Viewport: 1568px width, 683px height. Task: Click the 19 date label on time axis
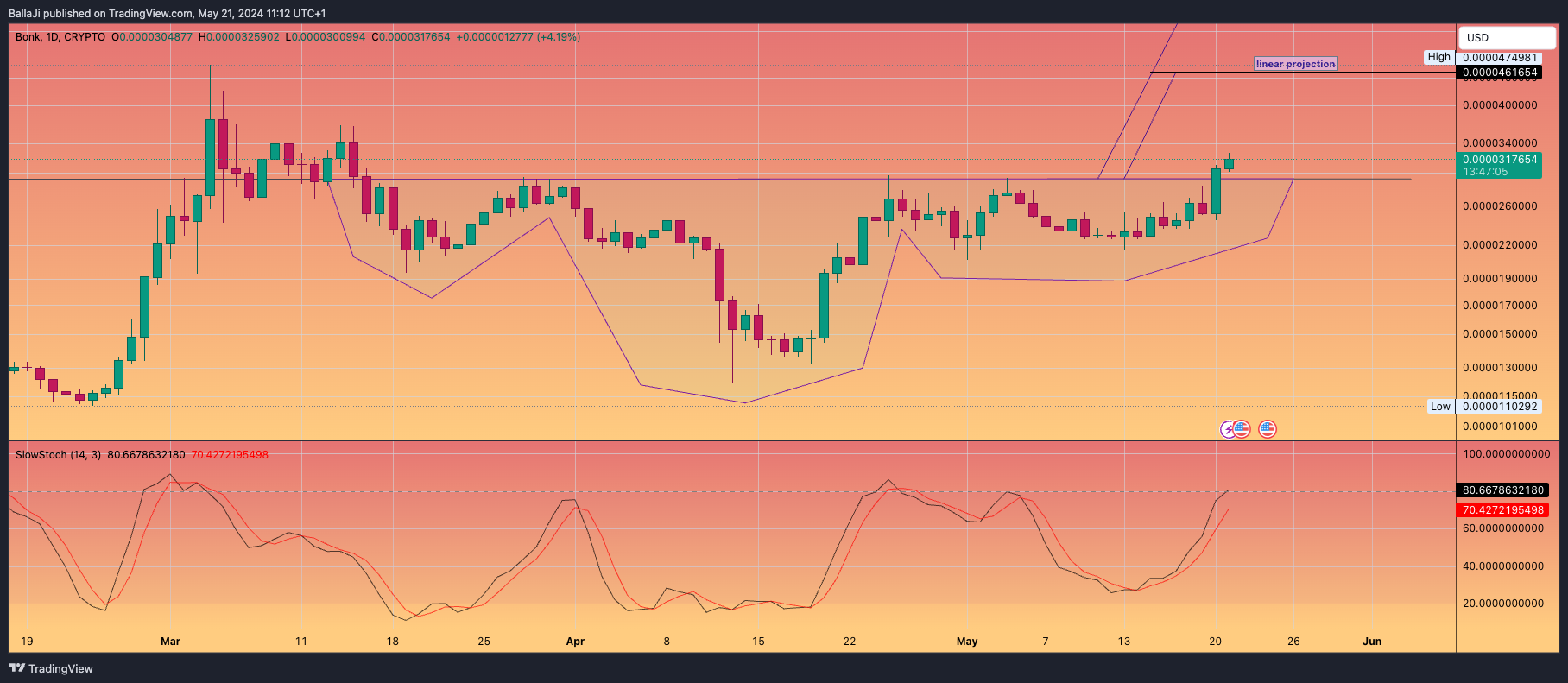(27, 642)
